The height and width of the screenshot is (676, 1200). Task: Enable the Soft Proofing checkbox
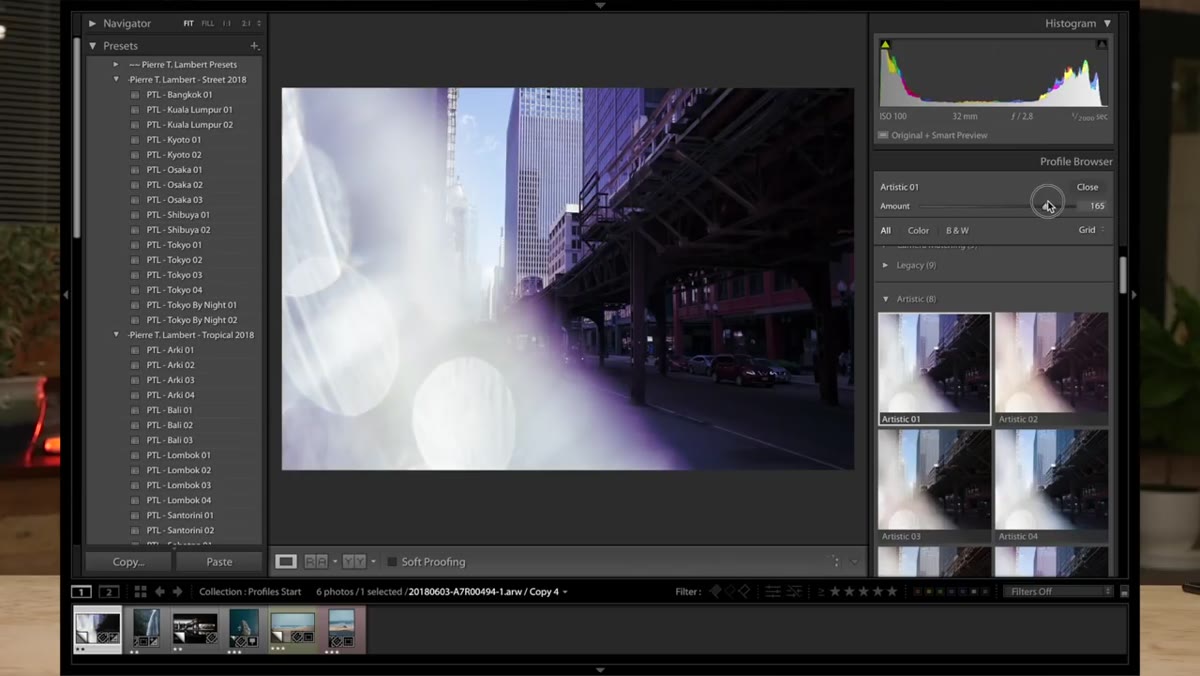tap(392, 562)
